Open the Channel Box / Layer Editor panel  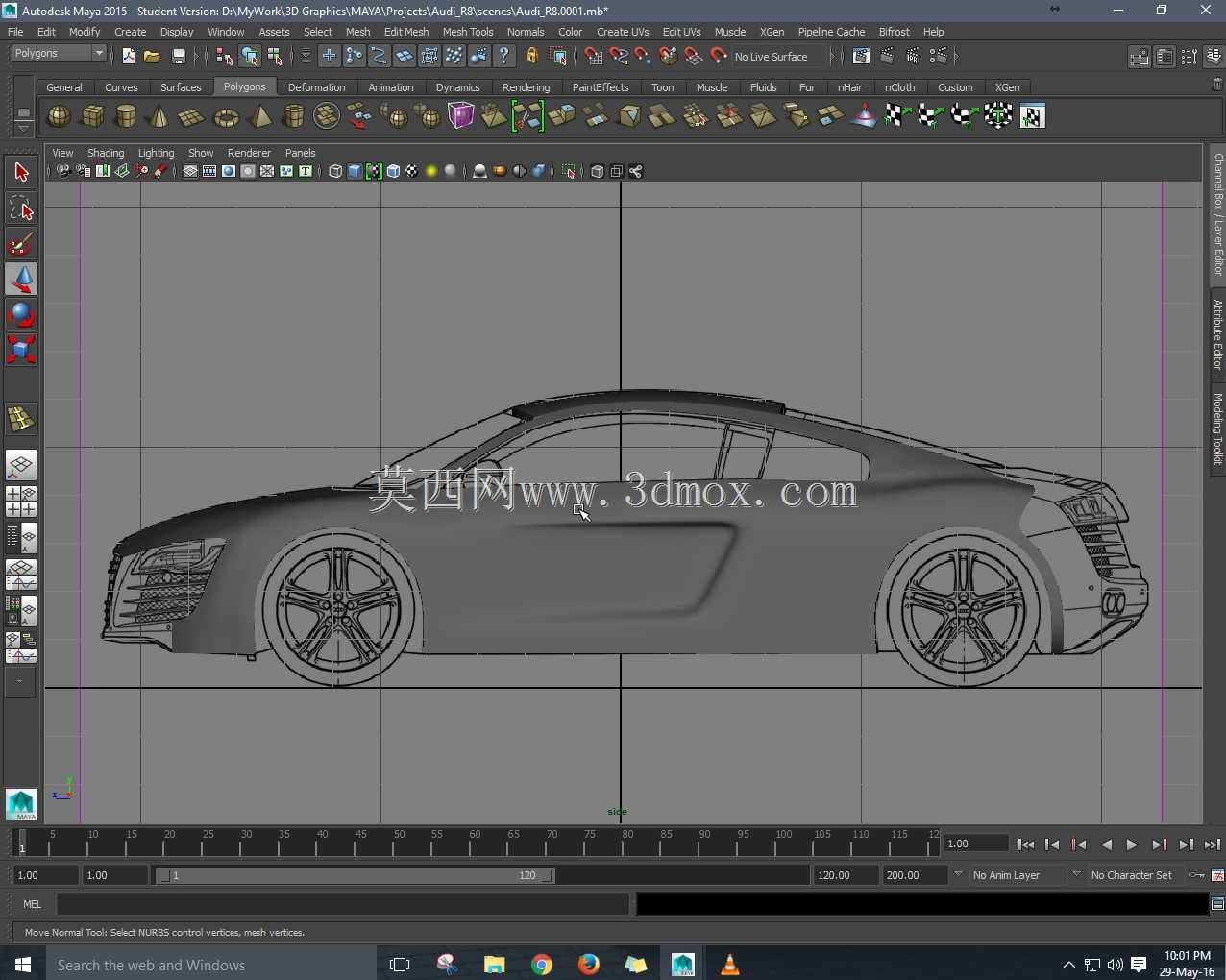click(1217, 214)
